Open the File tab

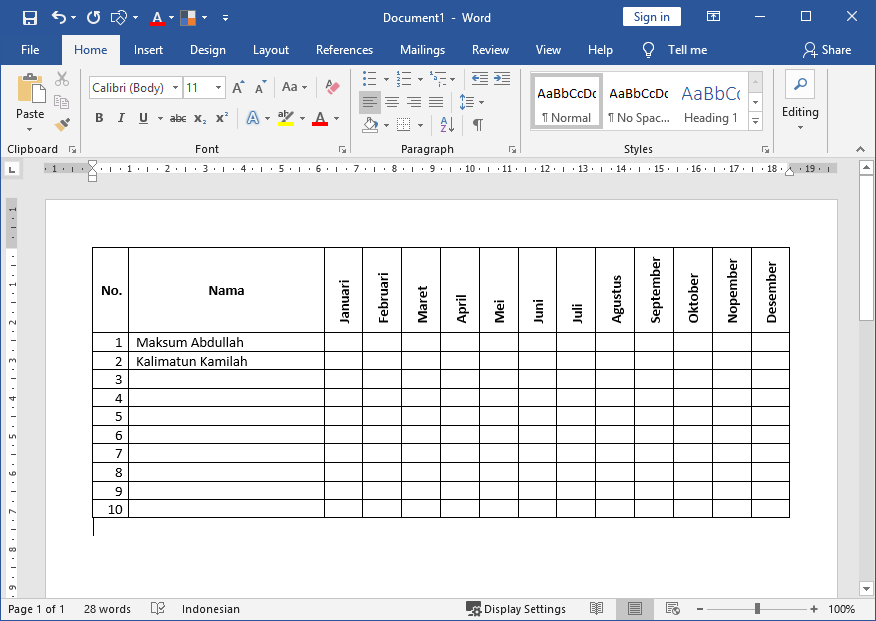[x=30, y=50]
